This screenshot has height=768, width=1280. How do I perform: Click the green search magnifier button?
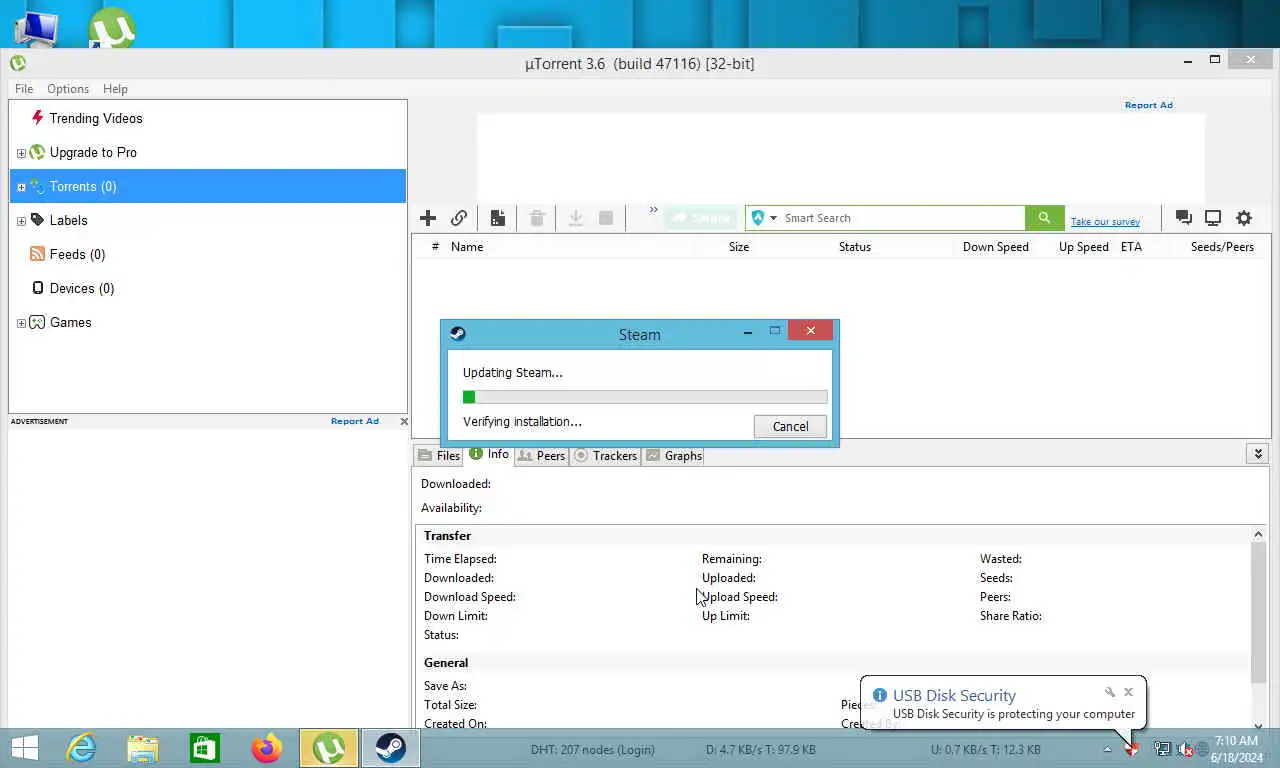pos(1044,218)
